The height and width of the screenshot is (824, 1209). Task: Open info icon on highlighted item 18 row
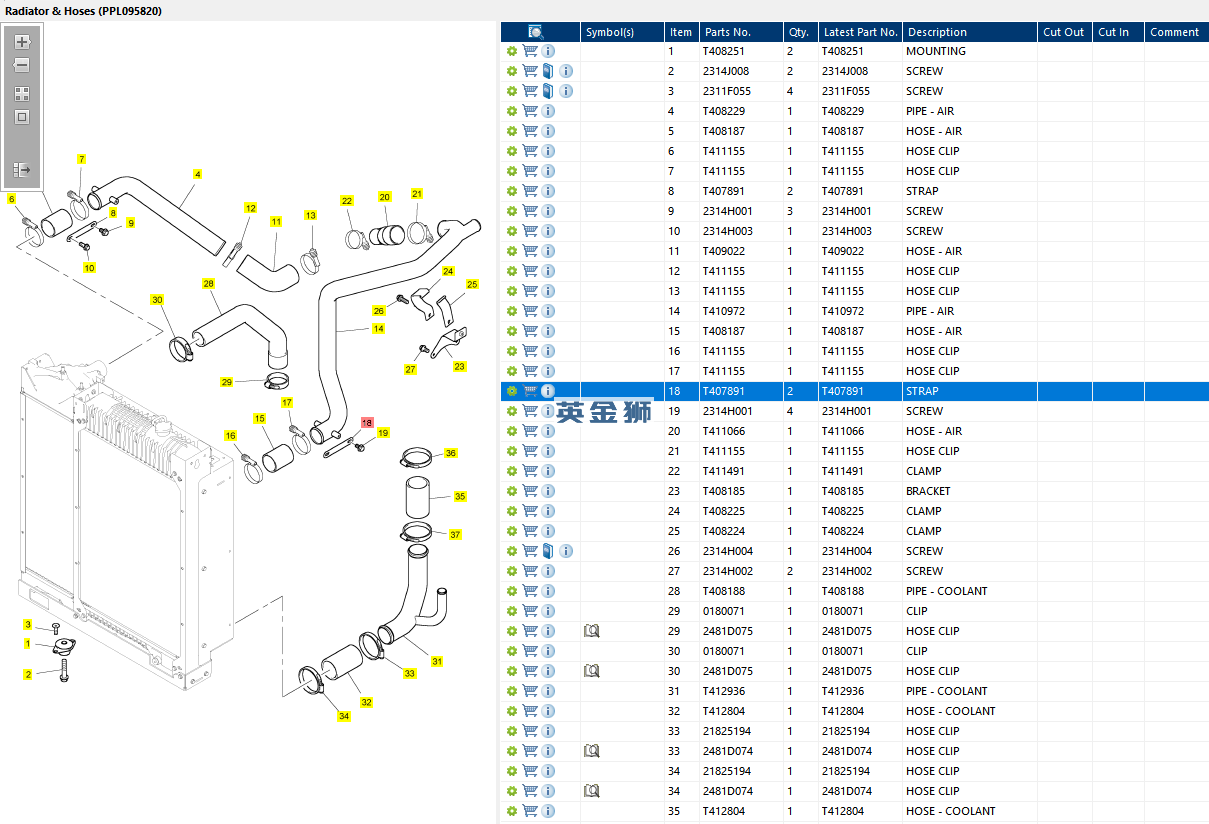click(x=548, y=391)
